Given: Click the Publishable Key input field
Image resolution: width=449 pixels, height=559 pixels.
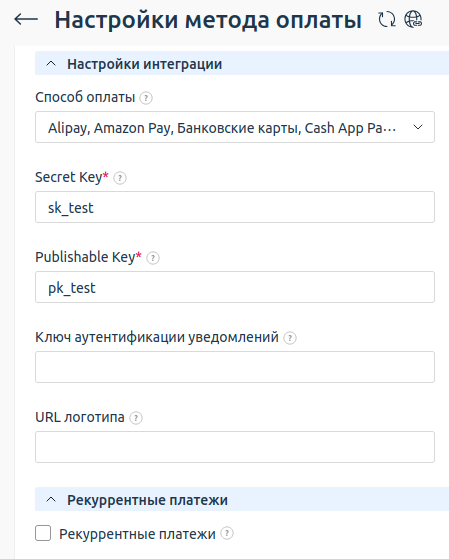Looking at the screenshot, I should coord(235,287).
